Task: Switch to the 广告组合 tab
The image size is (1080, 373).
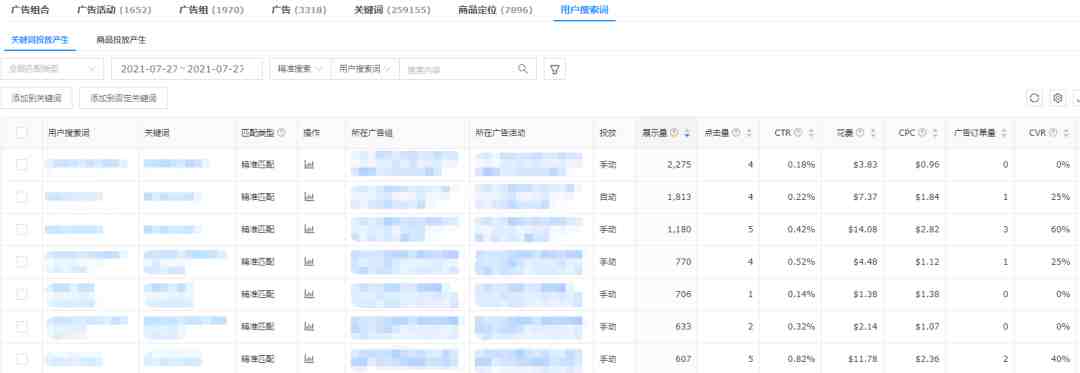Action: coord(29,10)
